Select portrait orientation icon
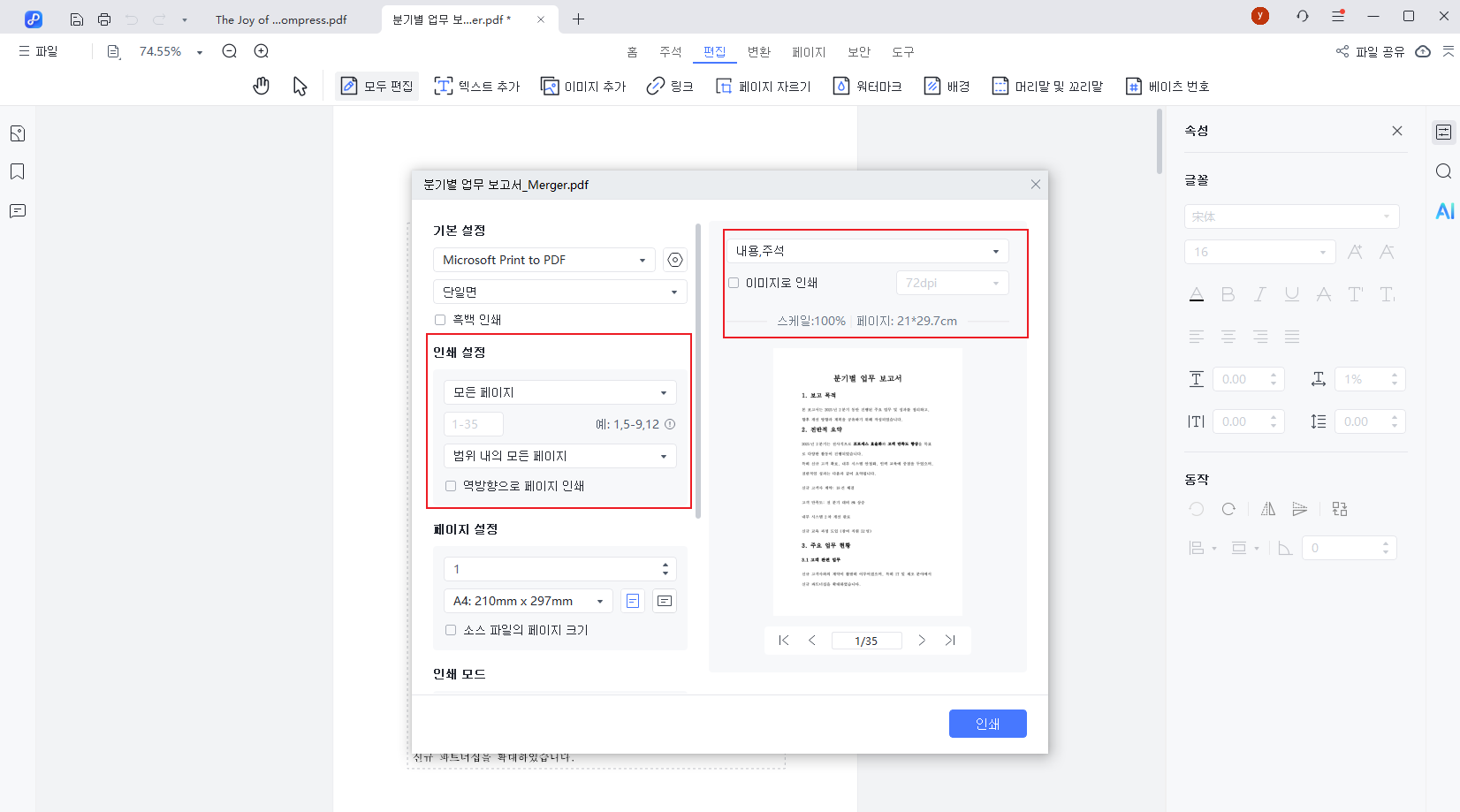Screen dimensions: 1460x812 point(633,601)
